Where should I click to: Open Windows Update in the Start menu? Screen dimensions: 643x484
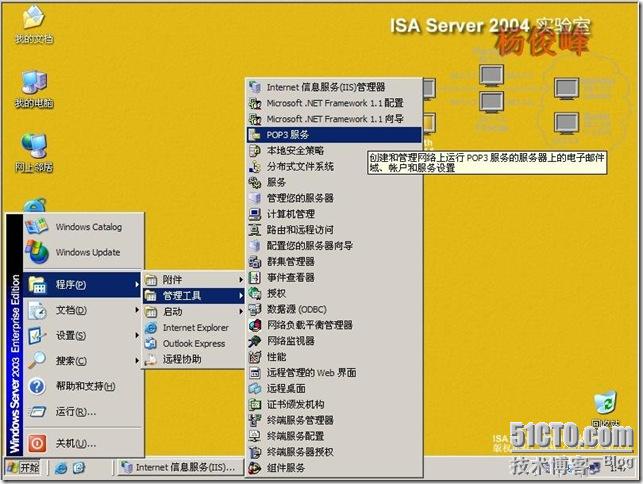83,252
